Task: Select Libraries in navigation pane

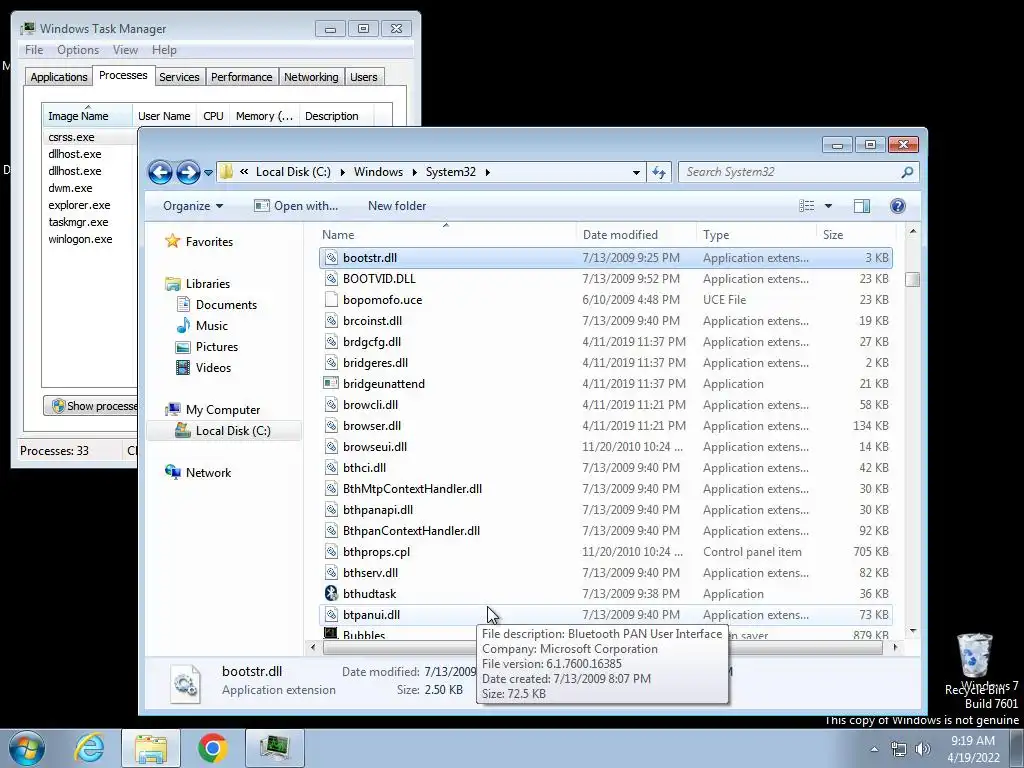Action: [208, 283]
